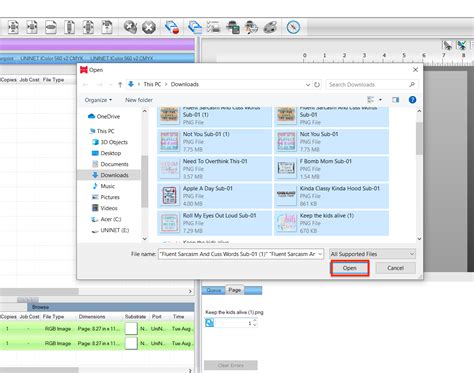This screenshot has width=474, height=373.
Task: Select the Not You Sub-01 (1) file
Action: (215, 141)
